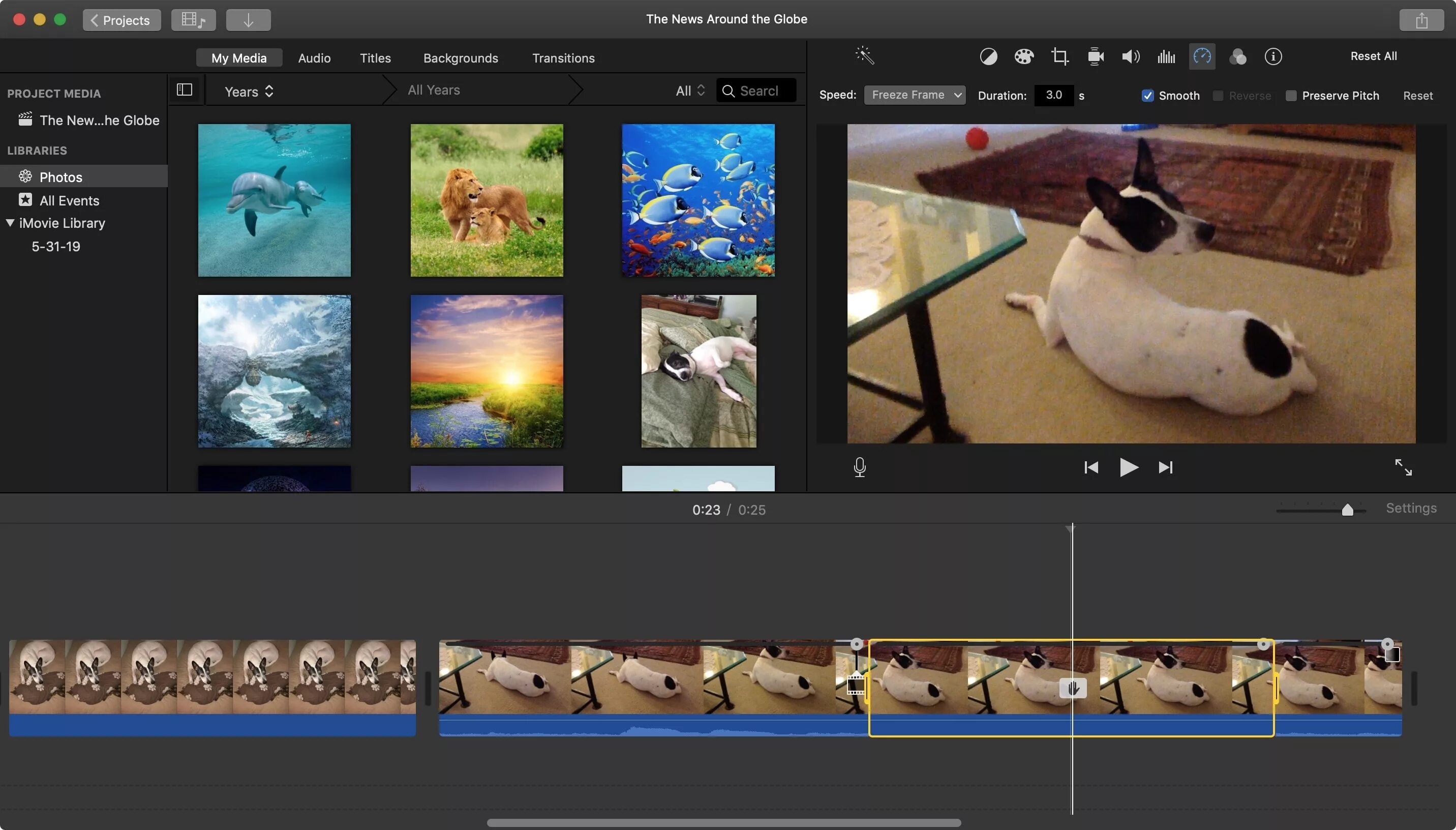
Task: Click the timeline zoom slider handle
Action: coord(1347,510)
